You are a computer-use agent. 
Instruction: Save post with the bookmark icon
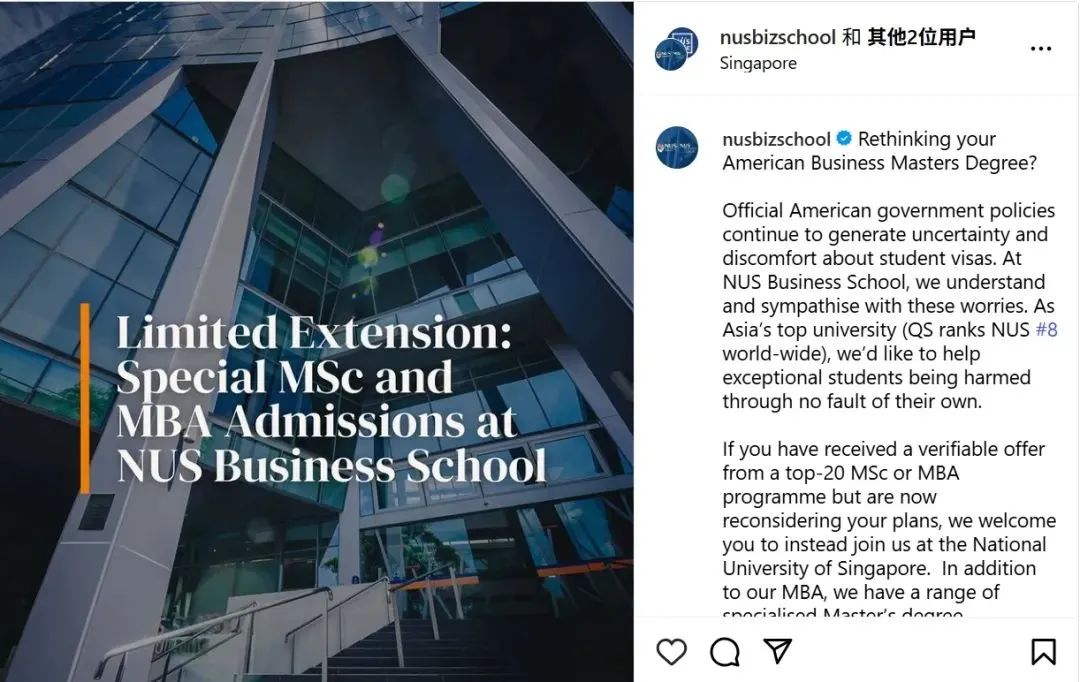(x=1043, y=652)
